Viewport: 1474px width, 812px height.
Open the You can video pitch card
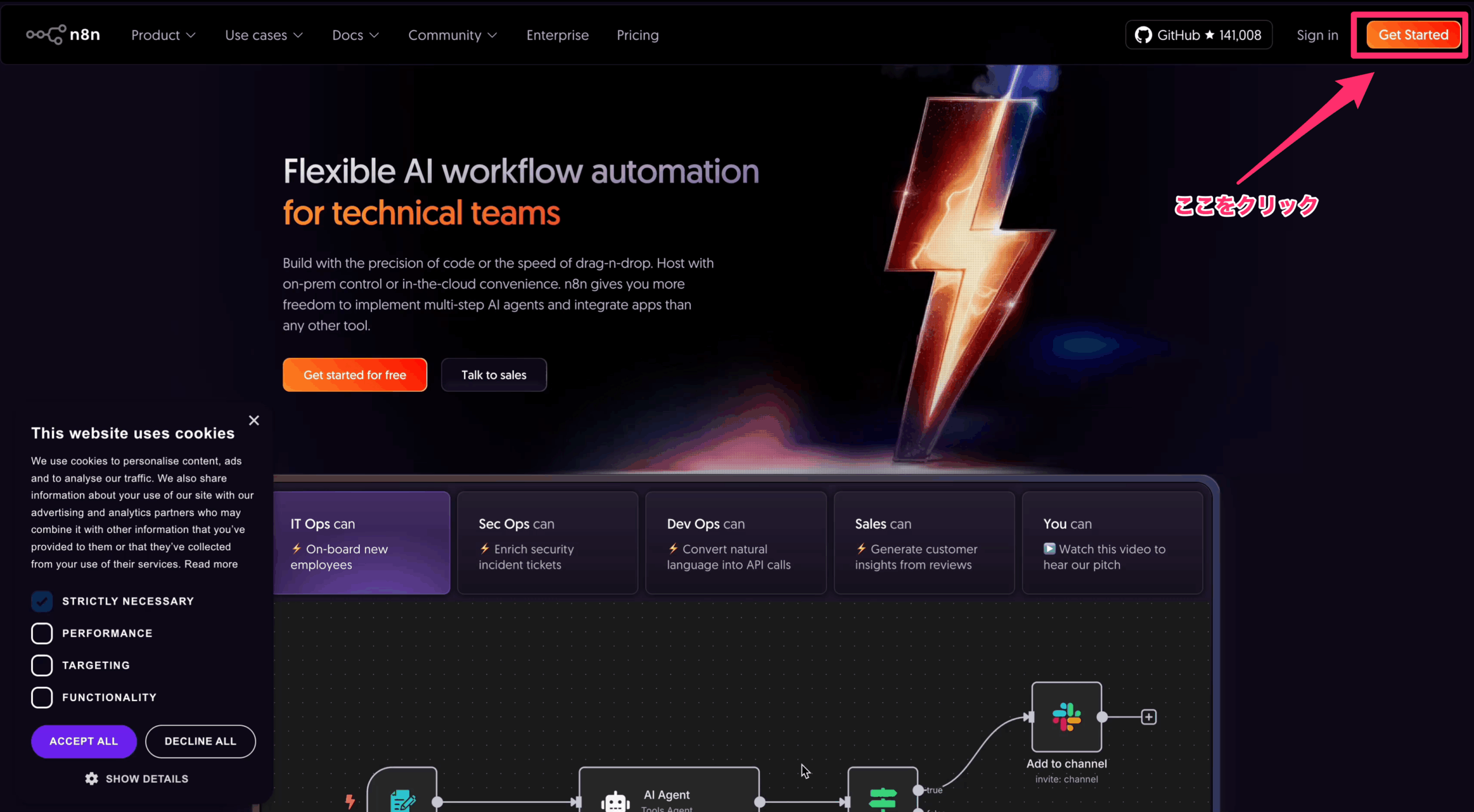click(x=1112, y=543)
